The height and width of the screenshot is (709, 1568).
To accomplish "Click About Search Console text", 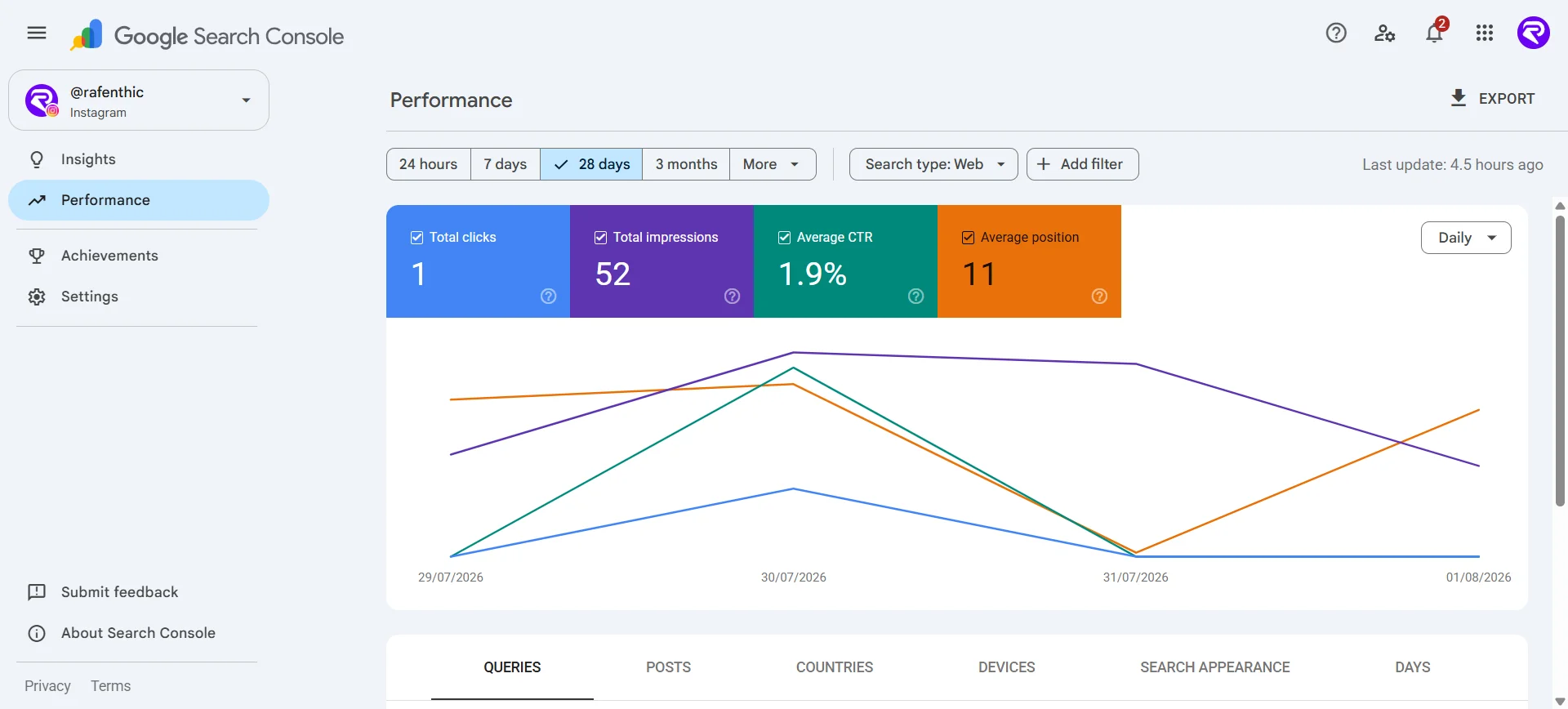I will coord(138,633).
